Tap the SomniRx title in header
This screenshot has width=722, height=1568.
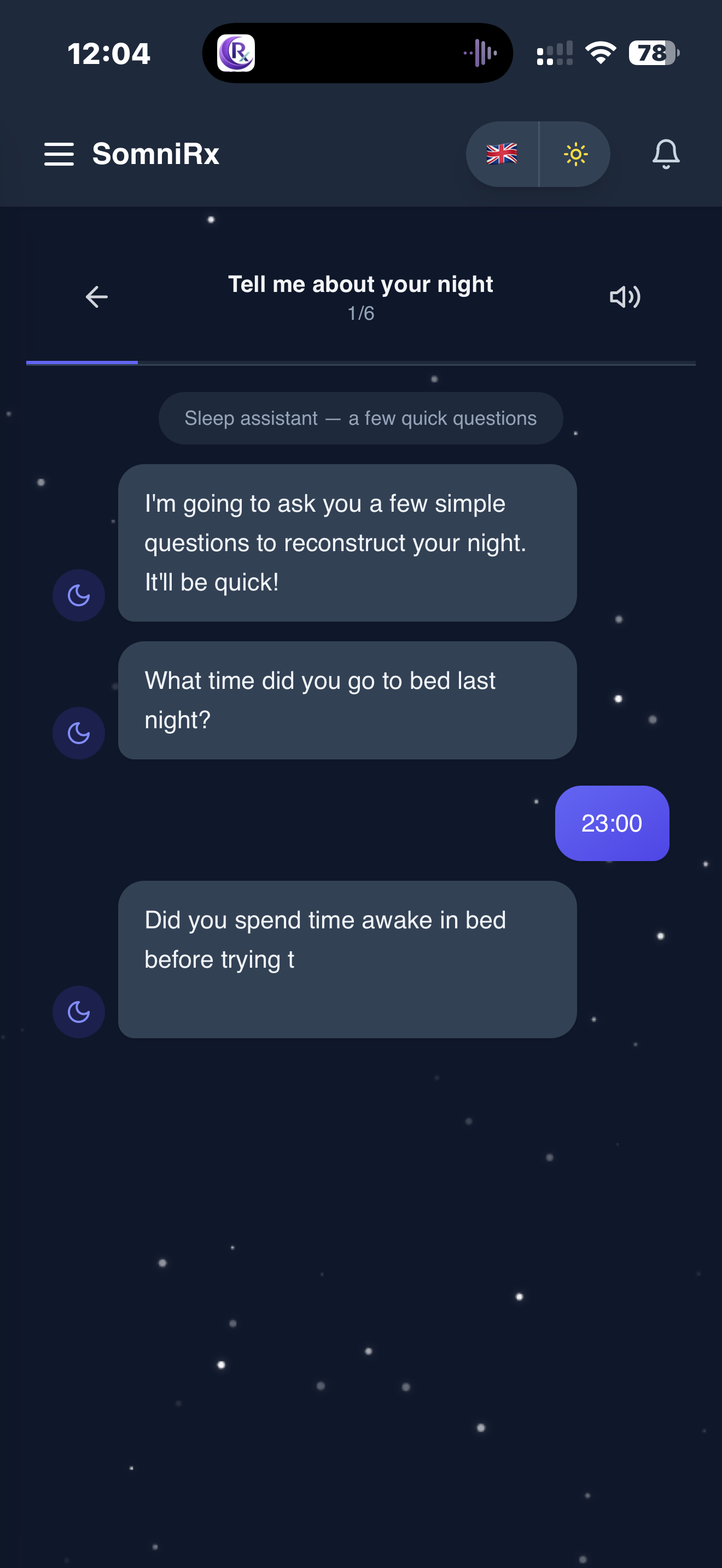(x=156, y=154)
